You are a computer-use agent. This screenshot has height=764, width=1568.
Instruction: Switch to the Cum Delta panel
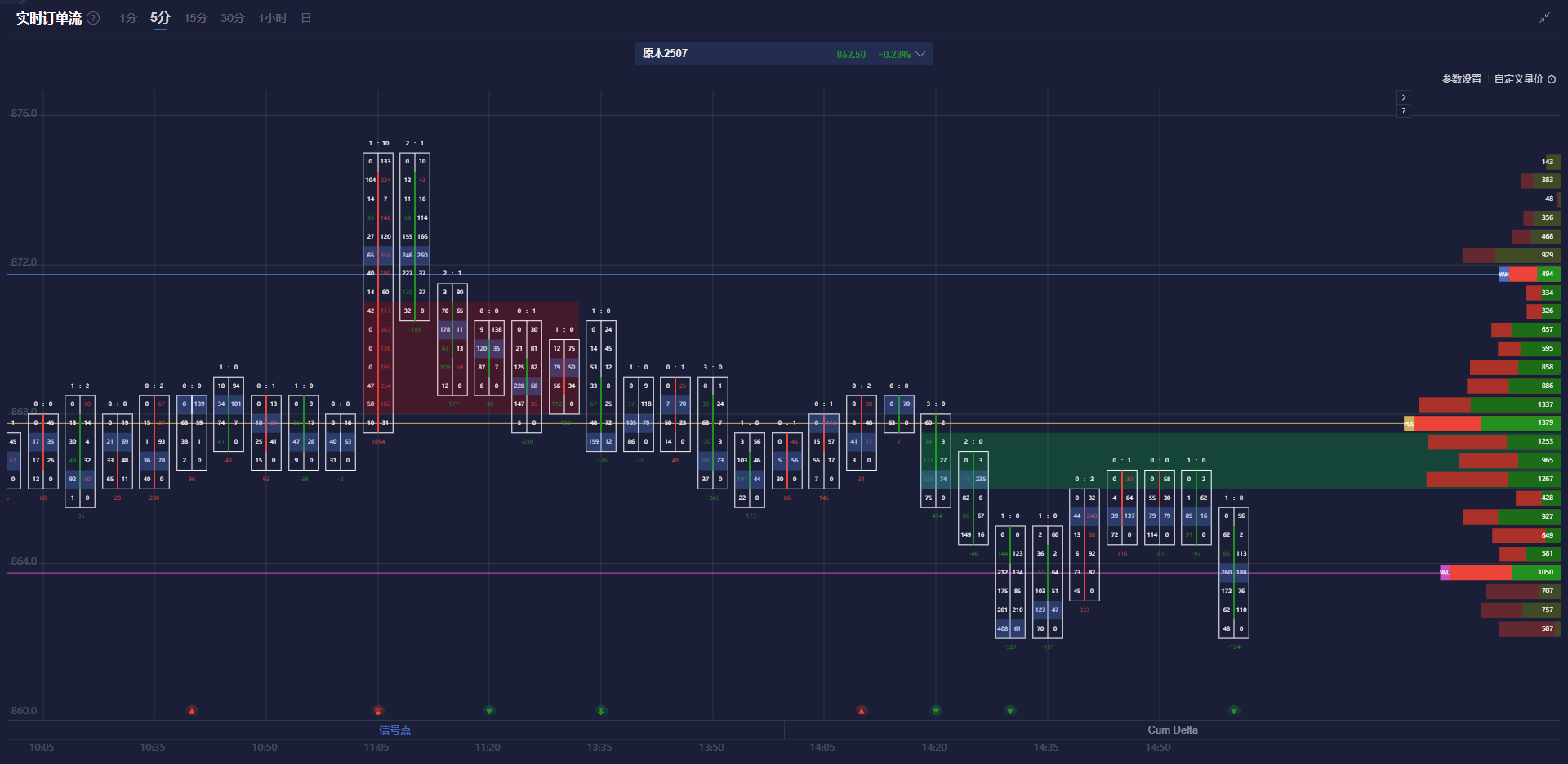pos(1172,730)
